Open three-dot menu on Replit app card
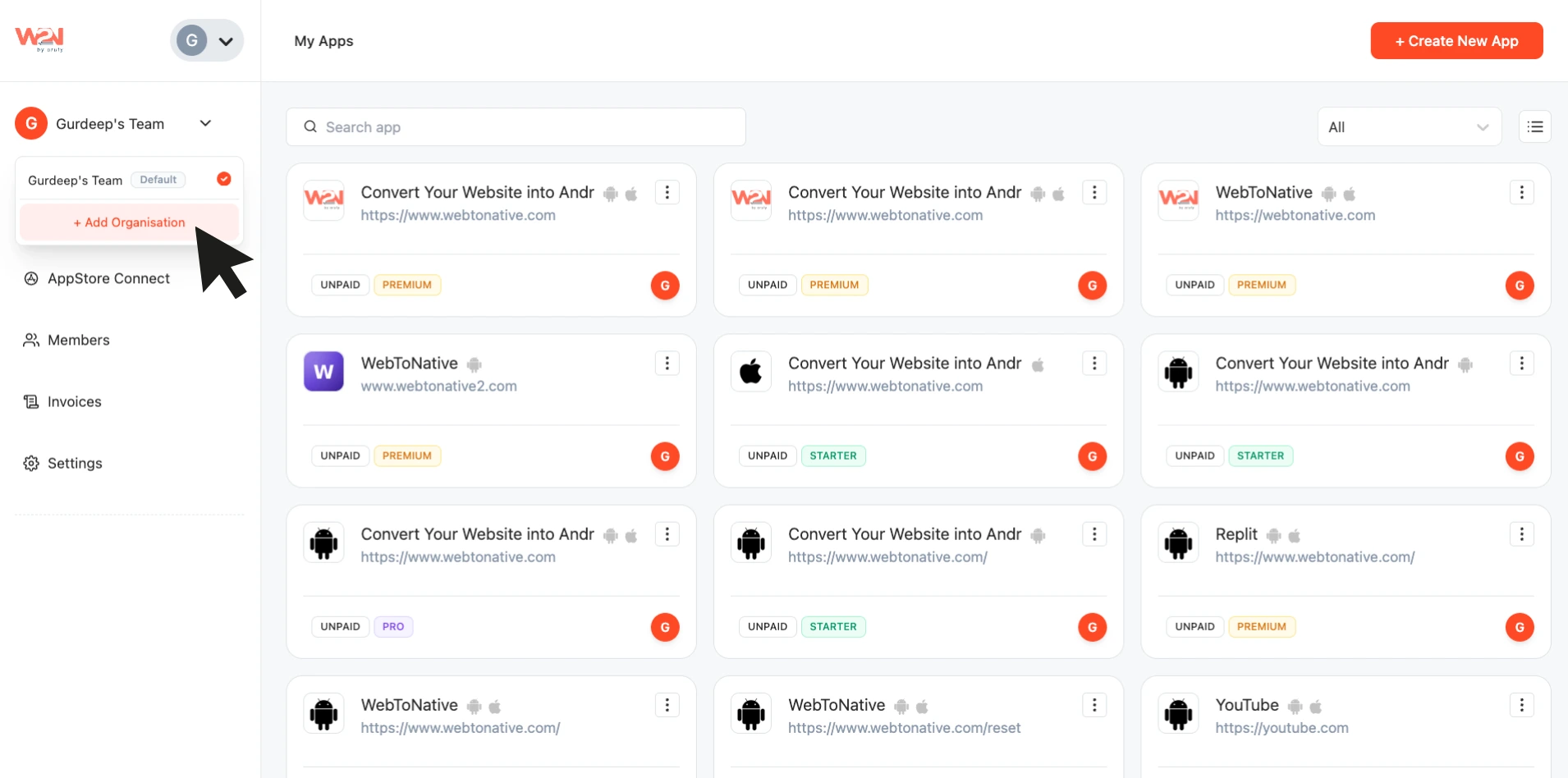The image size is (1568, 778). pyautogui.click(x=1521, y=534)
